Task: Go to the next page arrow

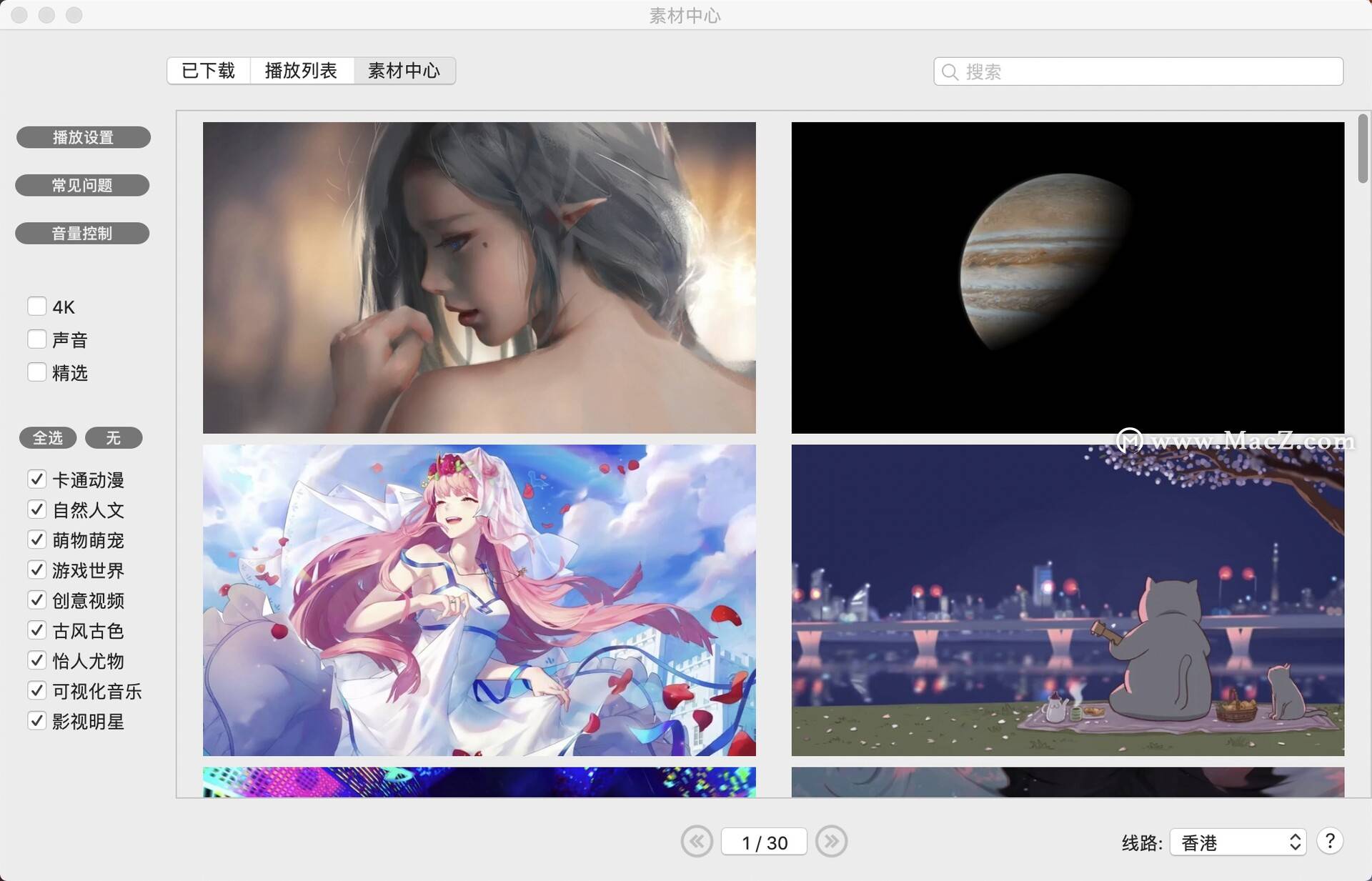Action: [831, 842]
